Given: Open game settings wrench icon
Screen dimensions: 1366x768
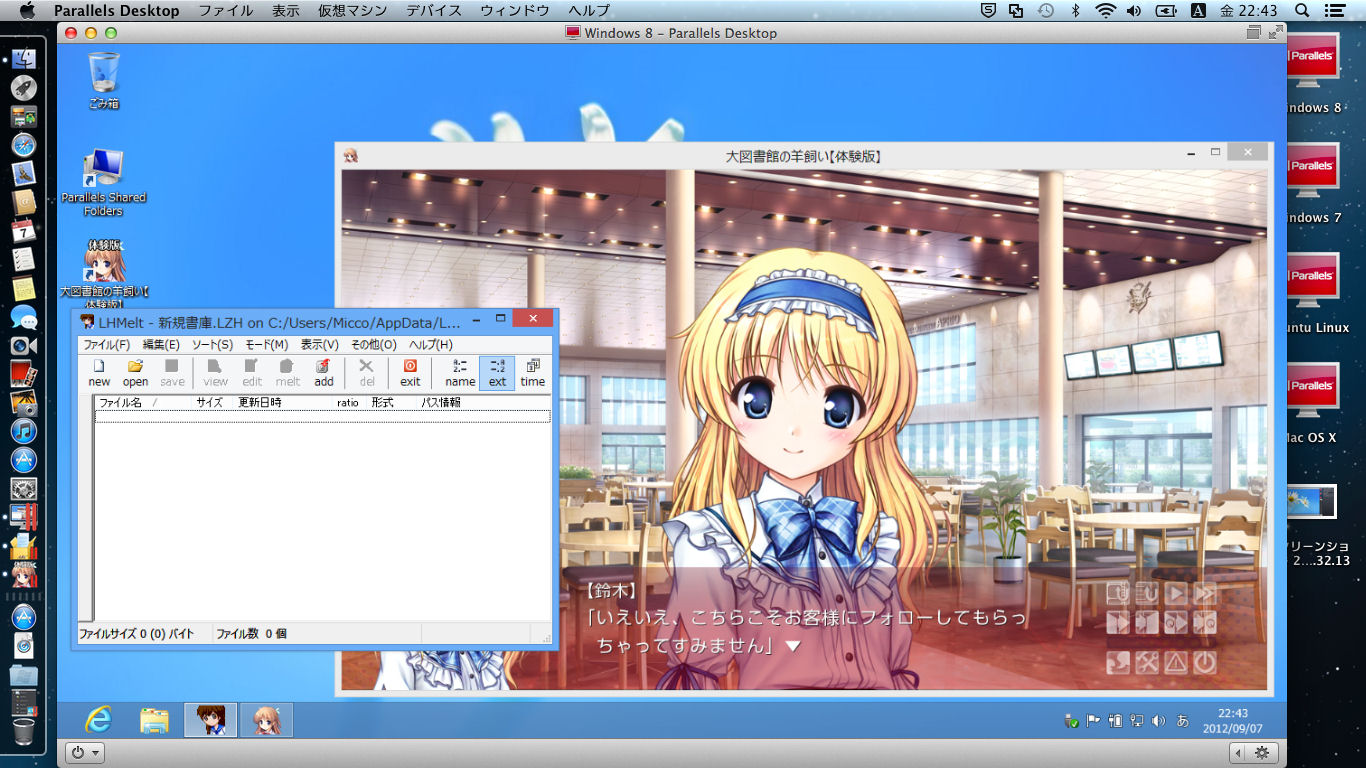Looking at the screenshot, I should (x=1147, y=662).
